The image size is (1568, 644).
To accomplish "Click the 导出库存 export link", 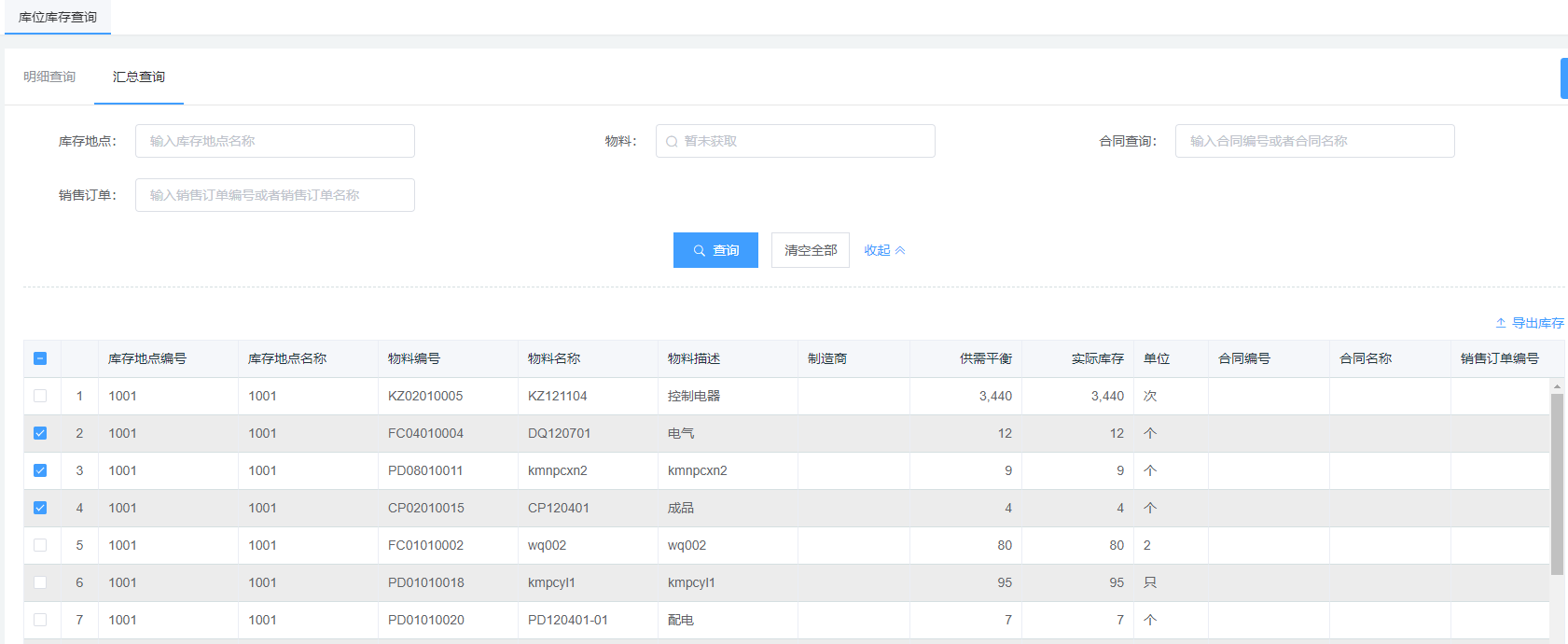I will coord(1537,323).
